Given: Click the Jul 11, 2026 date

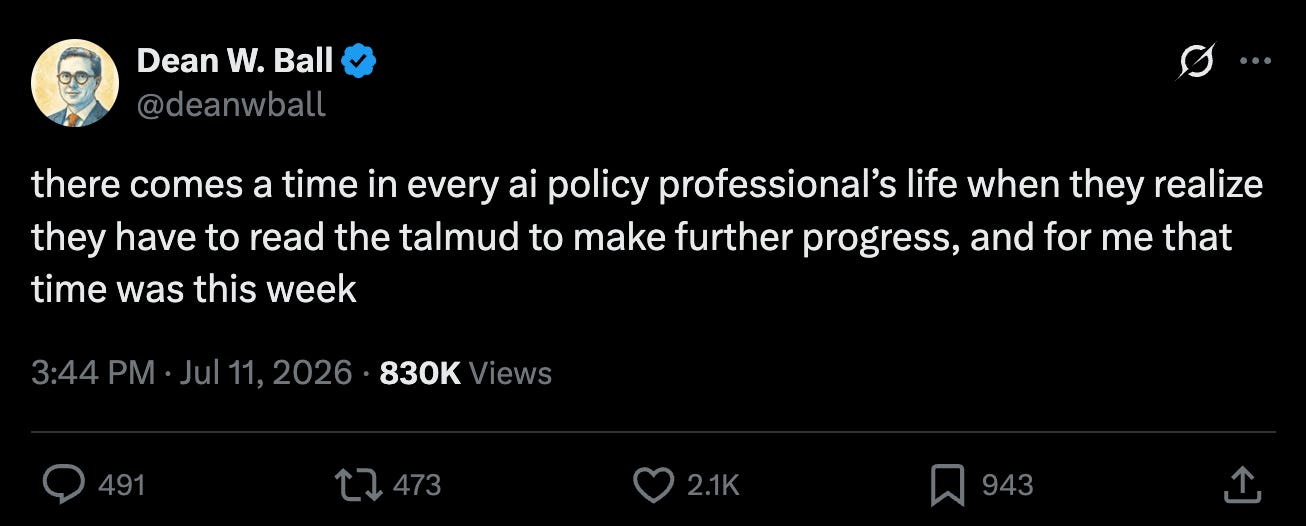Looking at the screenshot, I should coord(263,373).
